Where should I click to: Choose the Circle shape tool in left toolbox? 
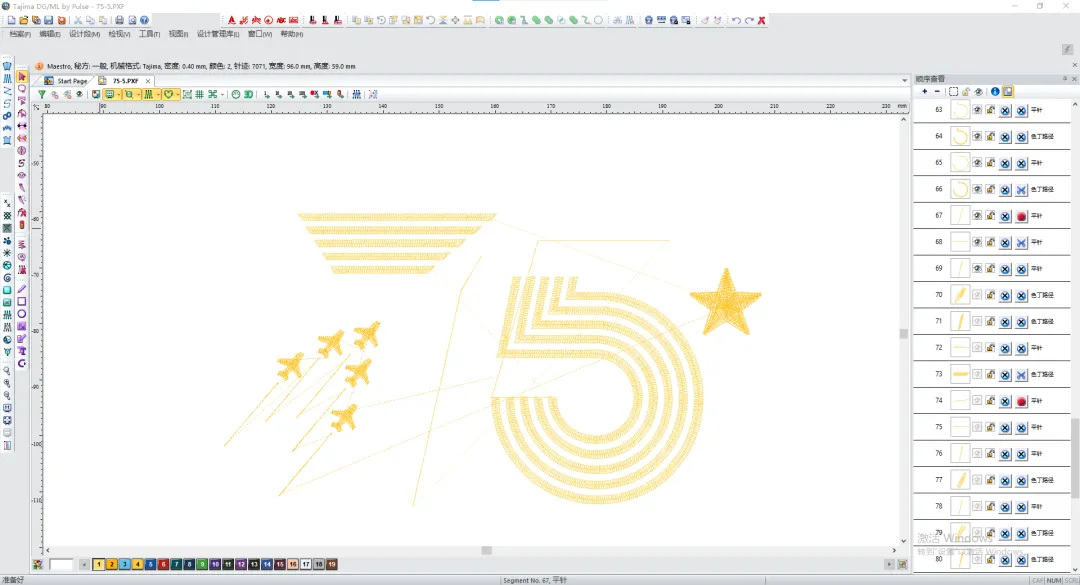[22, 314]
